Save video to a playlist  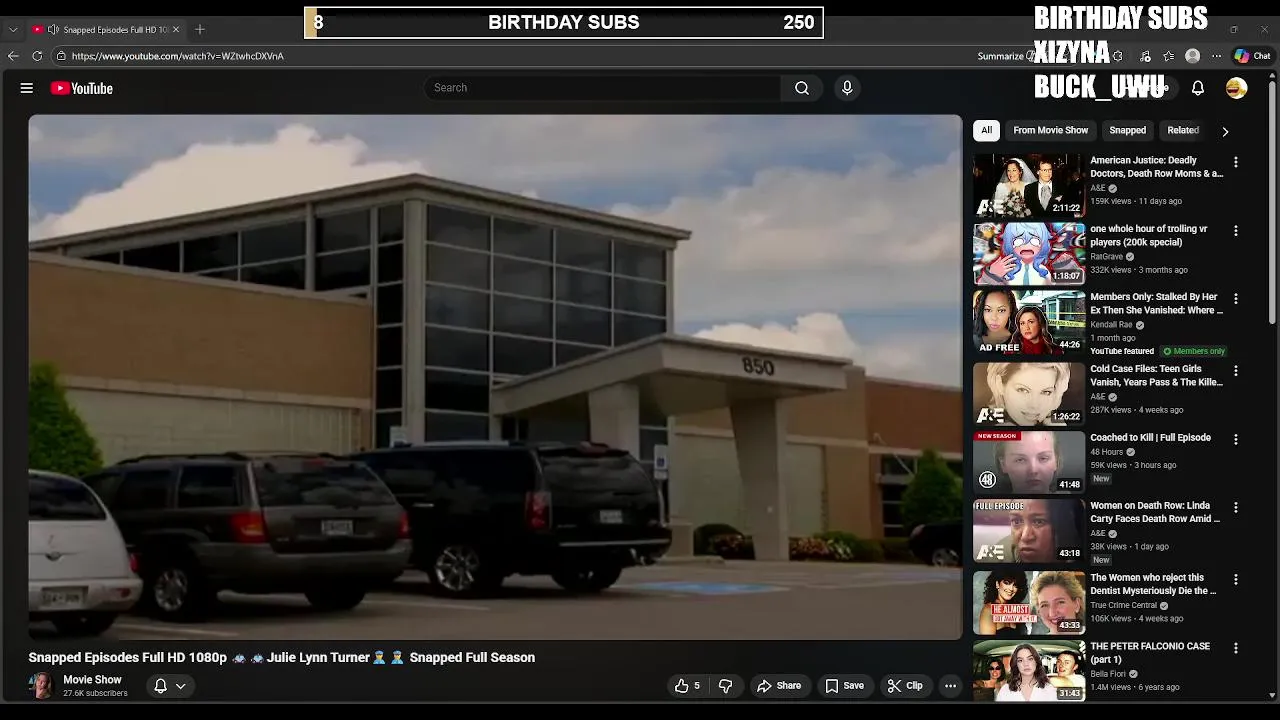[844, 686]
